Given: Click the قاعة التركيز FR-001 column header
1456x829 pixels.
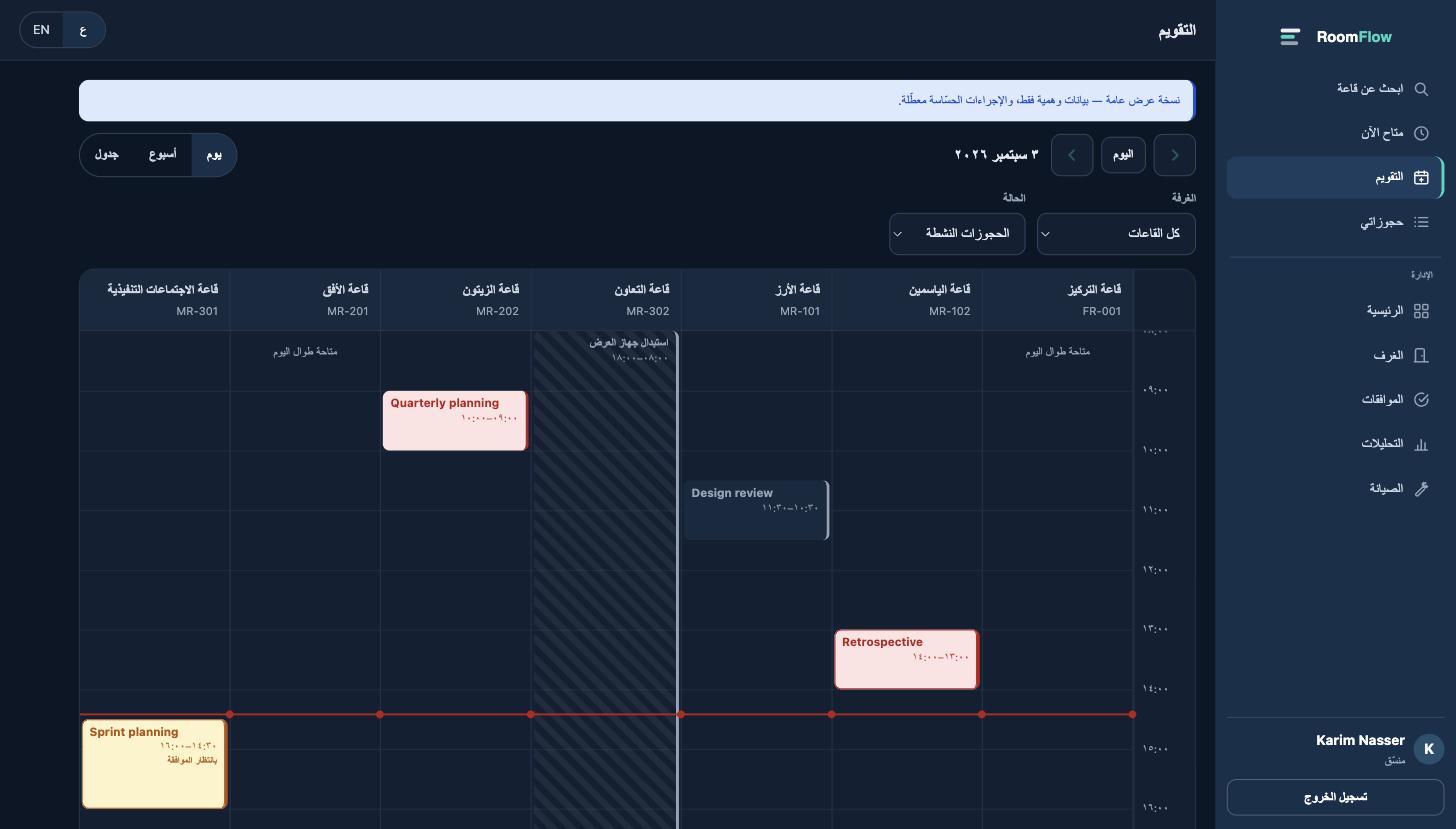Looking at the screenshot, I should (1058, 300).
